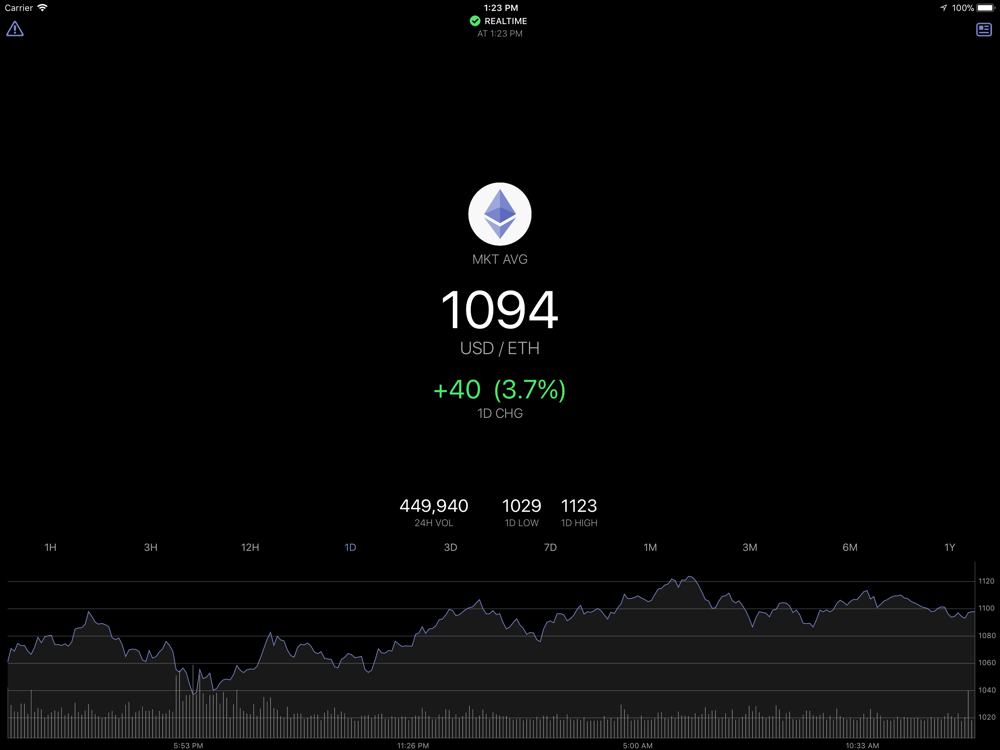The width and height of the screenshot is (1000, 750).
Task: Tap the 1120 price axis label
Action: 987,581
